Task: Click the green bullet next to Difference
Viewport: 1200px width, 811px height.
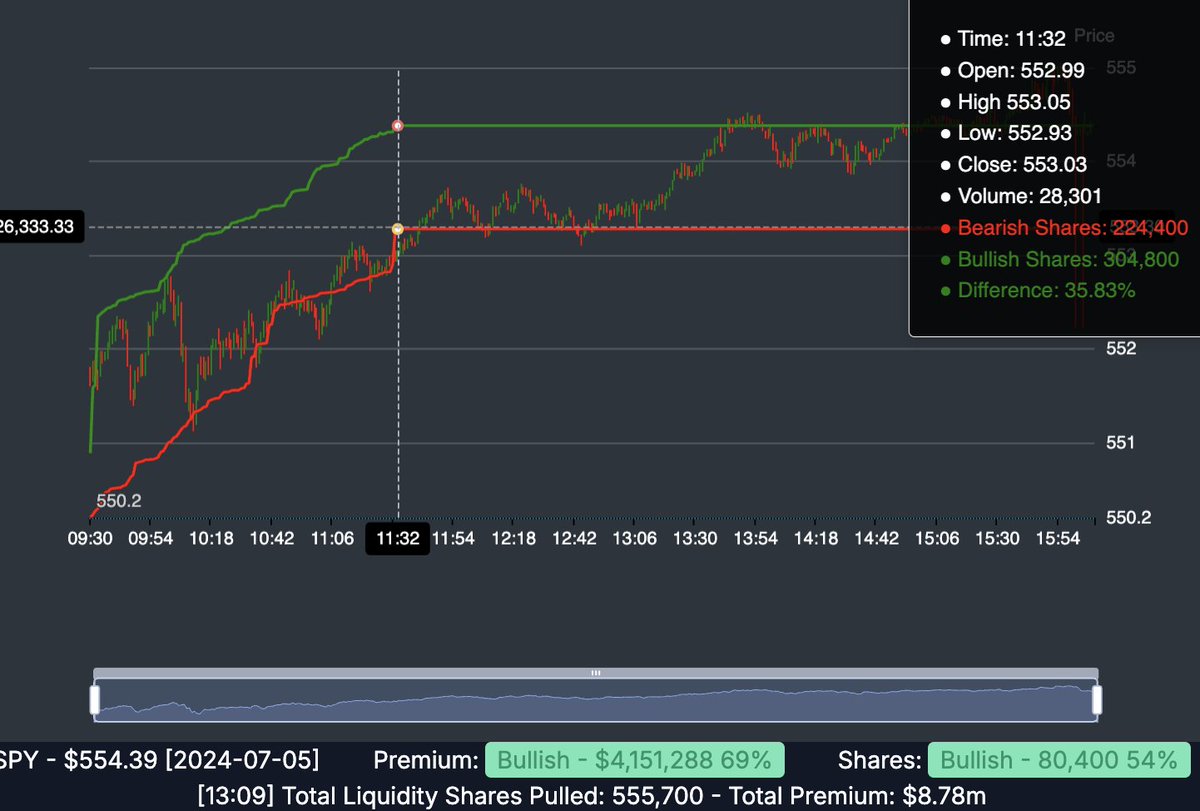Action: (945, 290)
